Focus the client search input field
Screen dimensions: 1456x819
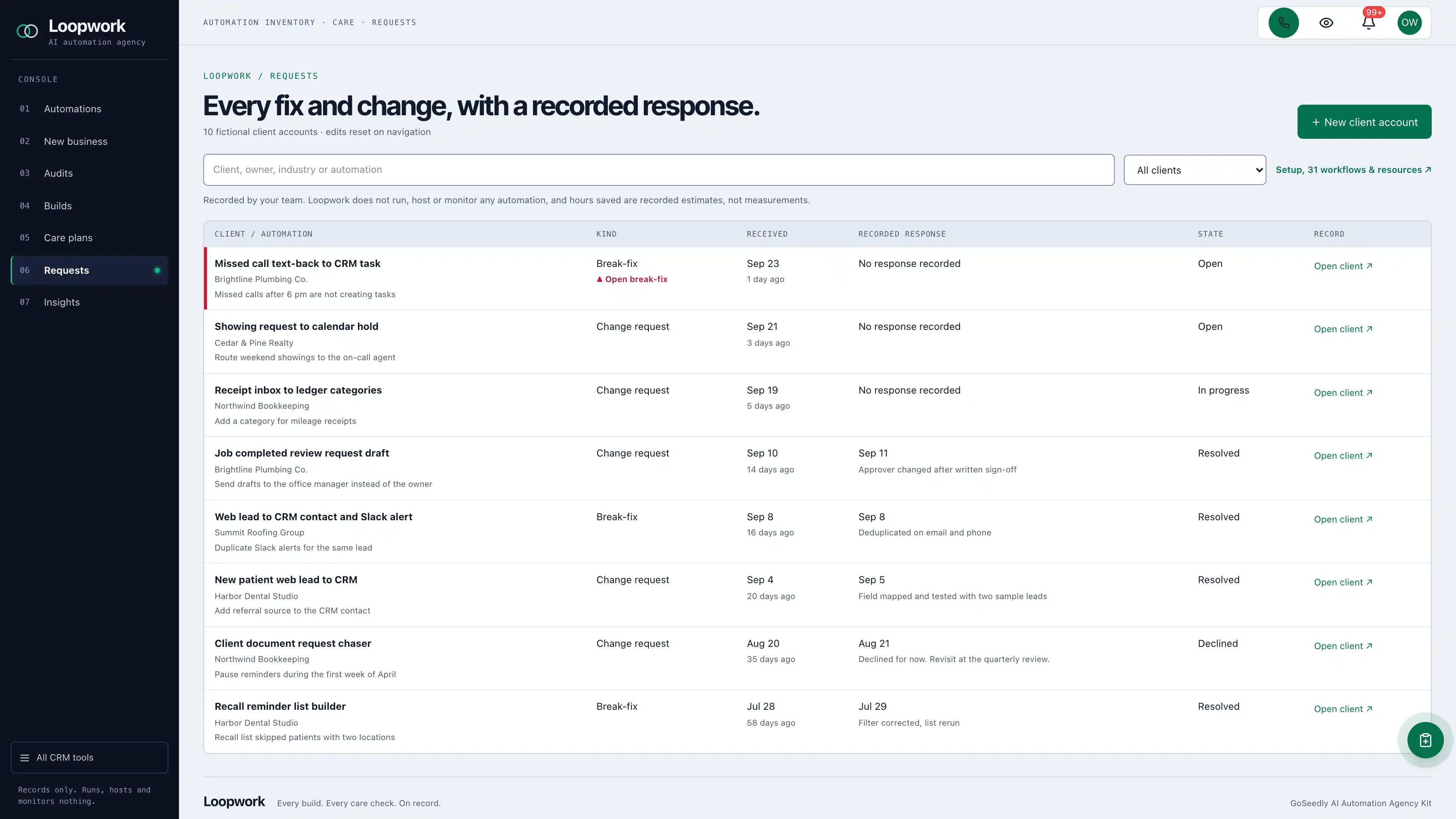coord(659,169)
